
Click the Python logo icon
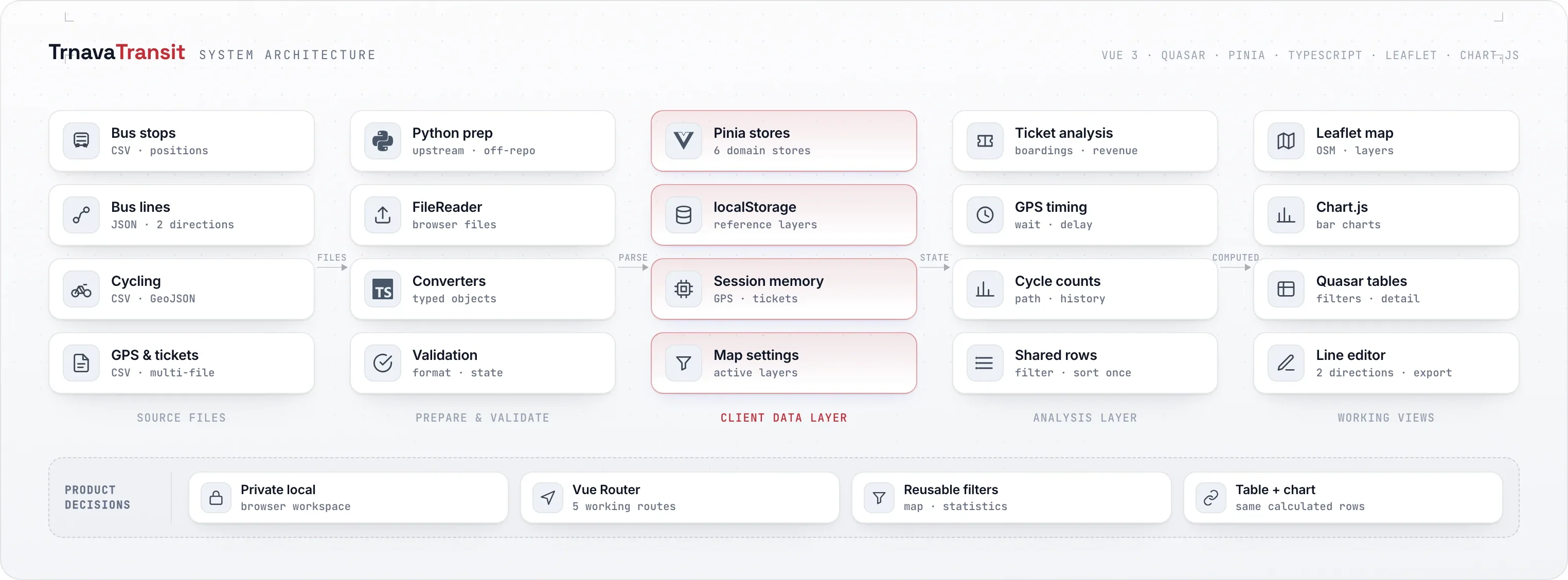pos(382,140)
